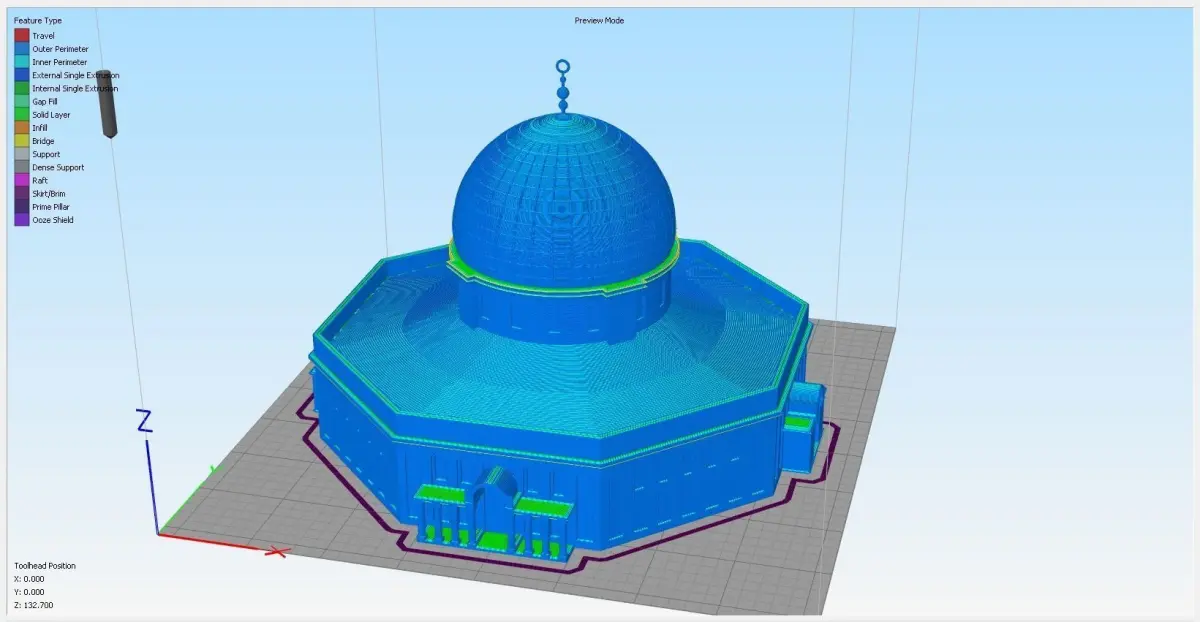Click the ring finial atop the dome
Screen dimensions: 1200x622
(563, 68)
